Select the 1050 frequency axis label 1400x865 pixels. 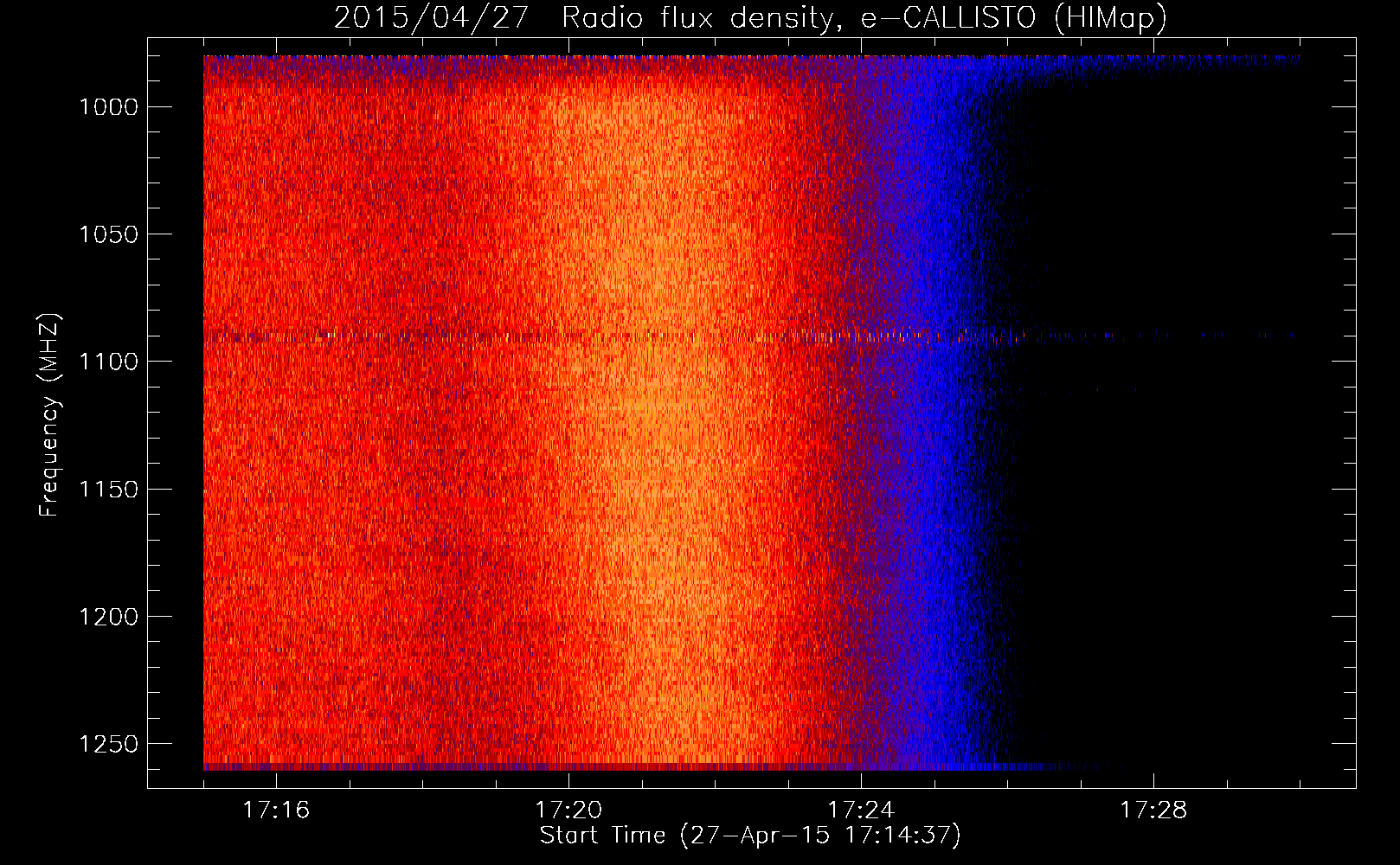click(x=108, y=234)
